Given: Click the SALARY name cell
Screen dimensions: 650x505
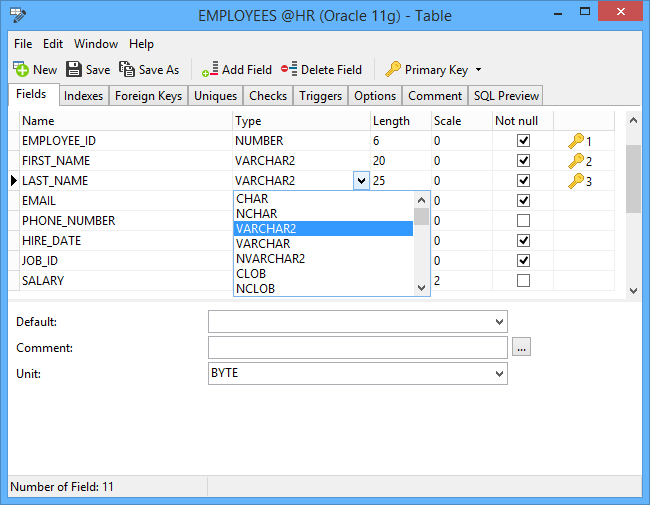Looking at the screenshot, I should click(x=126, y=281).
